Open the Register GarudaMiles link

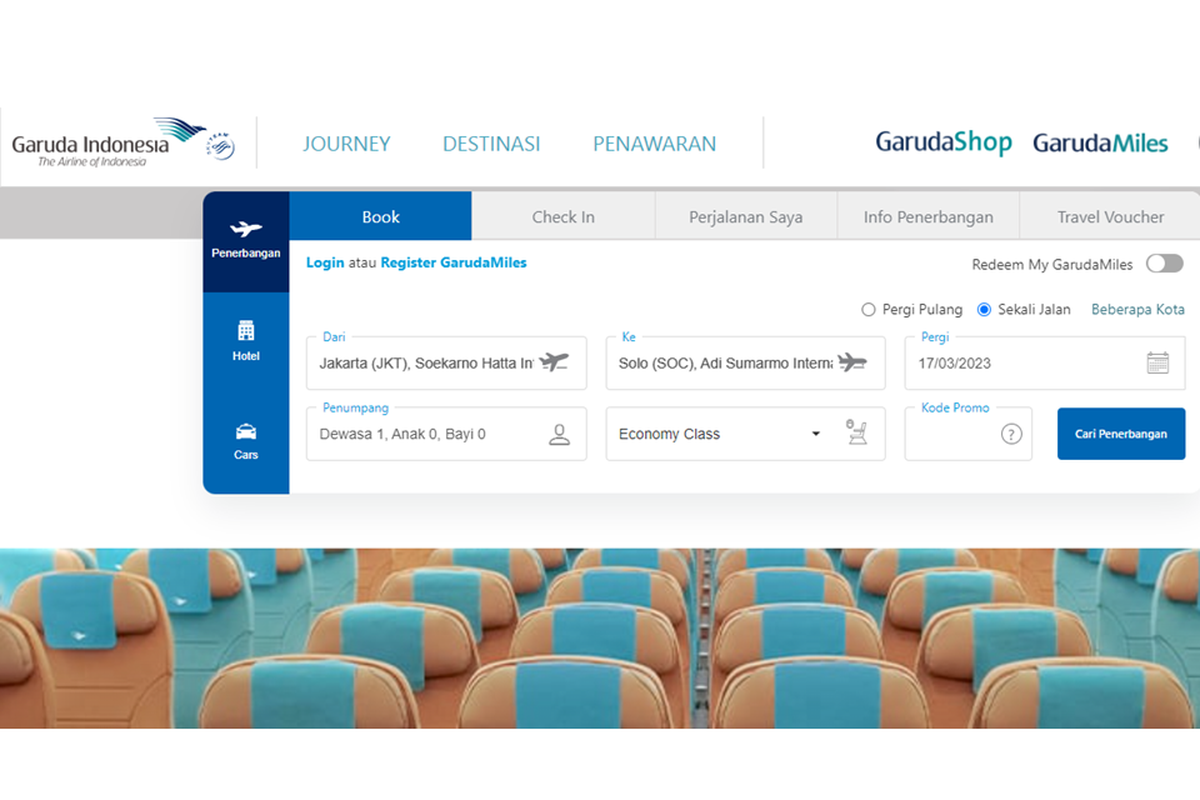453,262
